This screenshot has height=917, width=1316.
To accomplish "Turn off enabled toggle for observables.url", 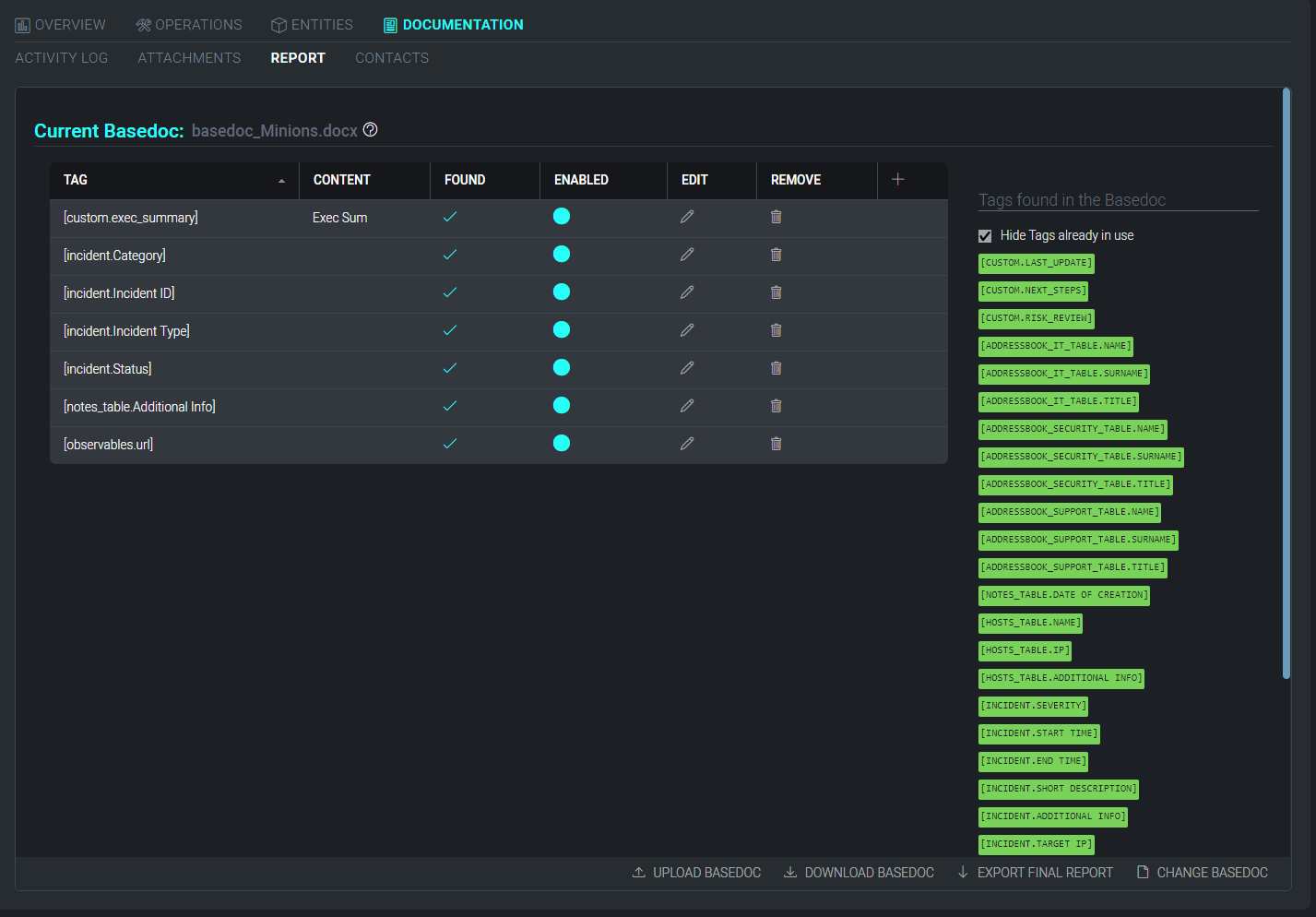I will (561, 444).
